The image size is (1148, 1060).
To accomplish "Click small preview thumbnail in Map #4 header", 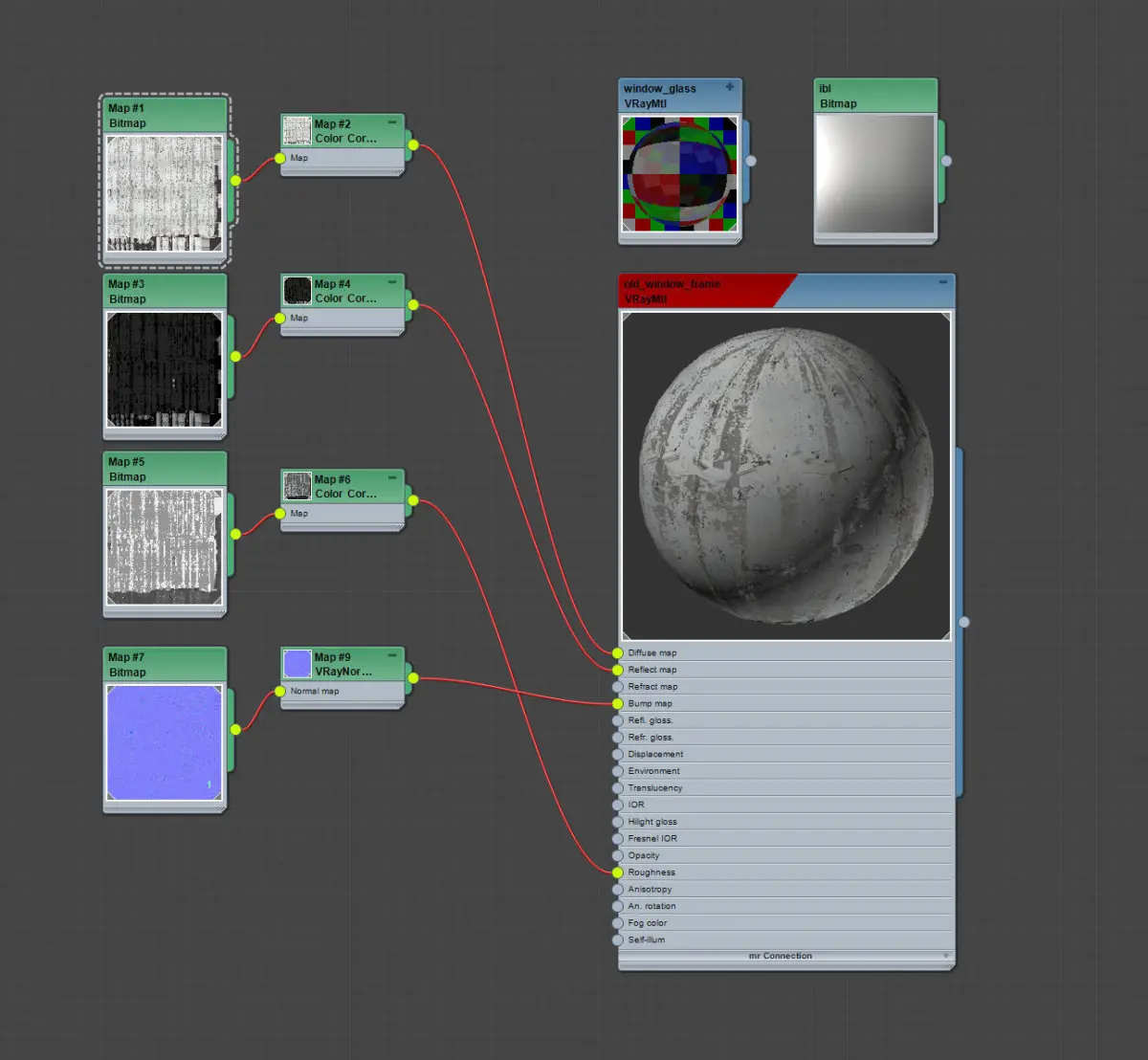I will tap(298, 291).
